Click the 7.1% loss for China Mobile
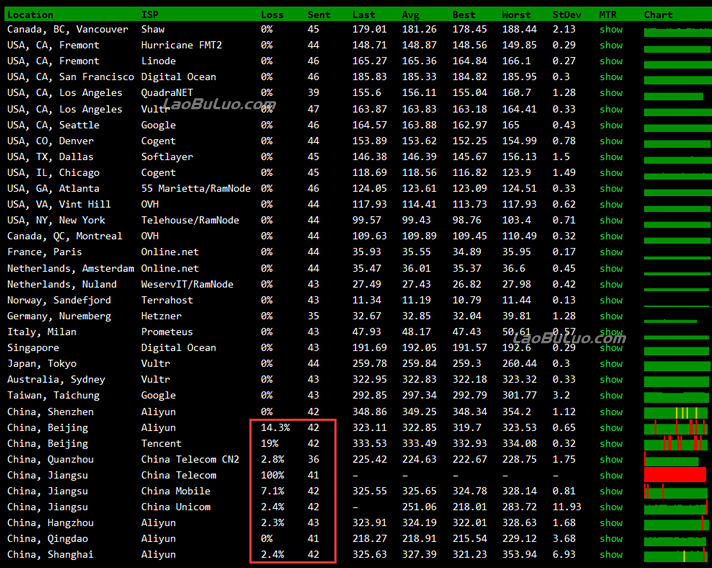The image size is (712, 568). [272, 492]
